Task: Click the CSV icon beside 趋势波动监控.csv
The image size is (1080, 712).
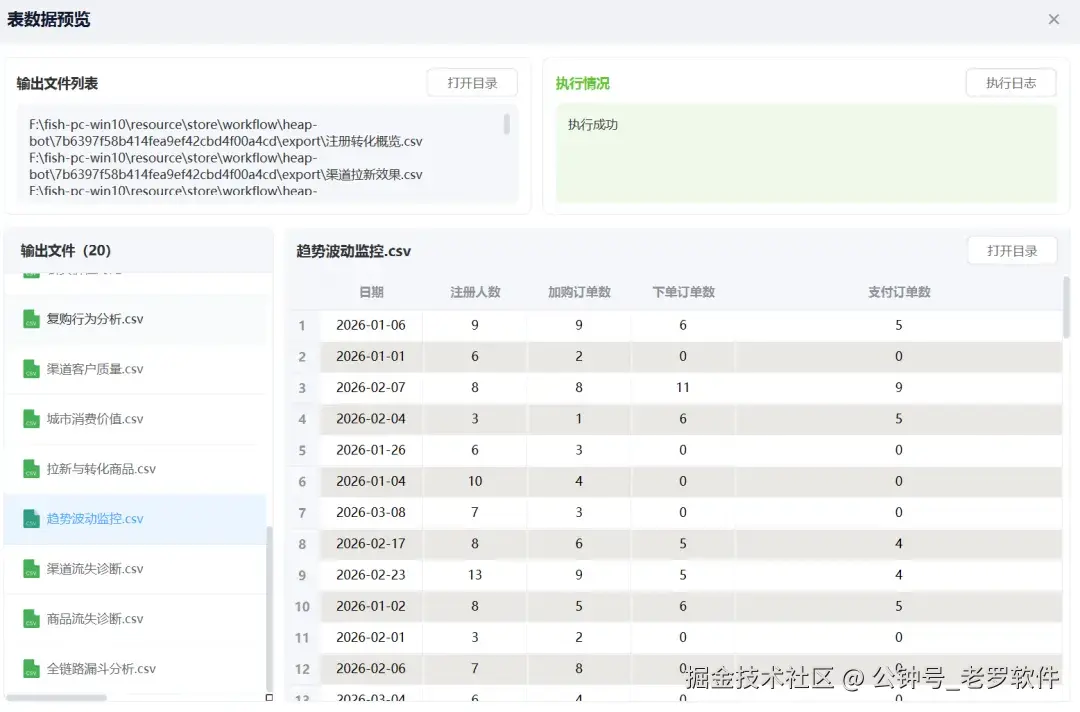Action: coord(31,519)
